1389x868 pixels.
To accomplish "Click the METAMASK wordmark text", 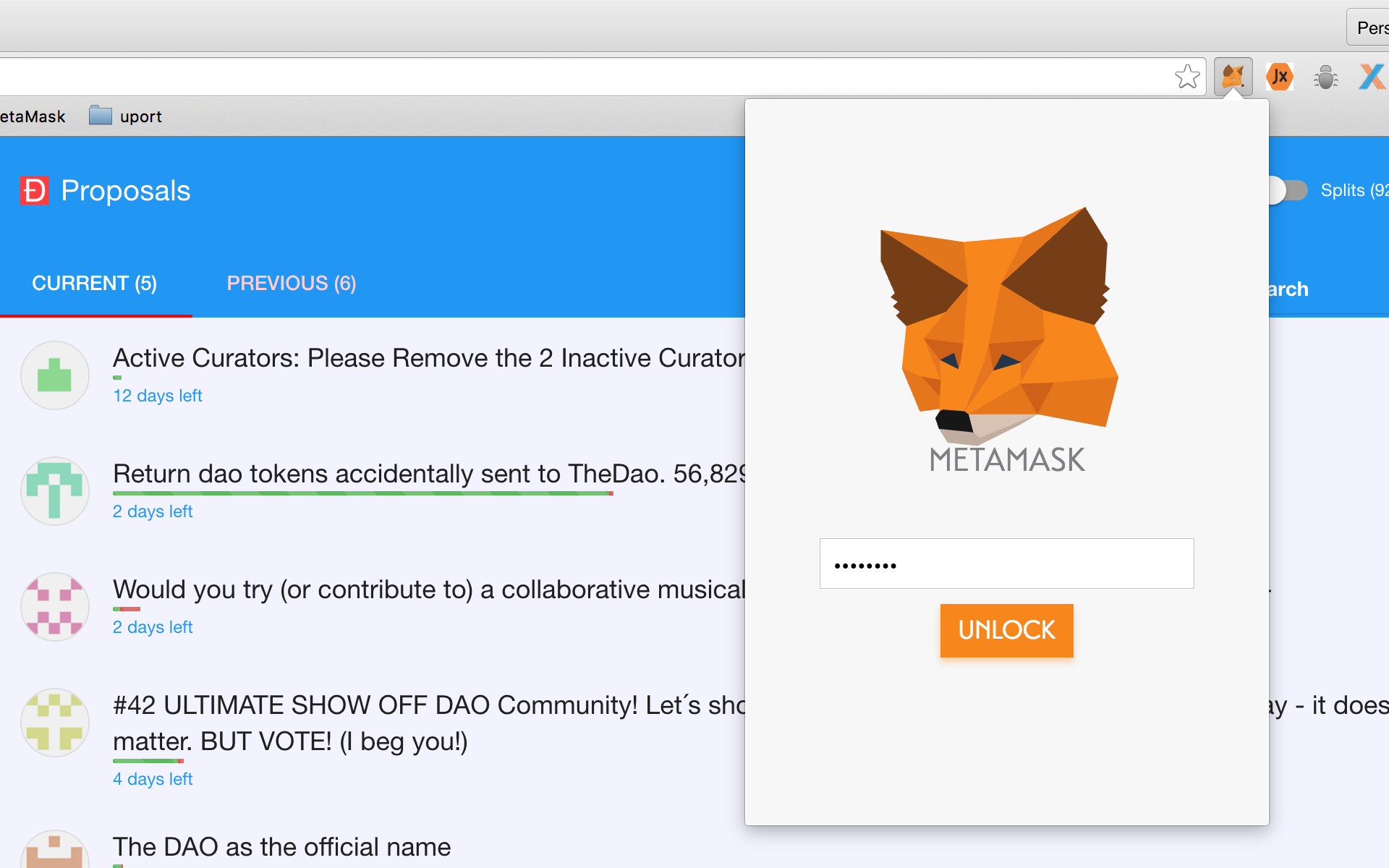I will click(1006, 460).
